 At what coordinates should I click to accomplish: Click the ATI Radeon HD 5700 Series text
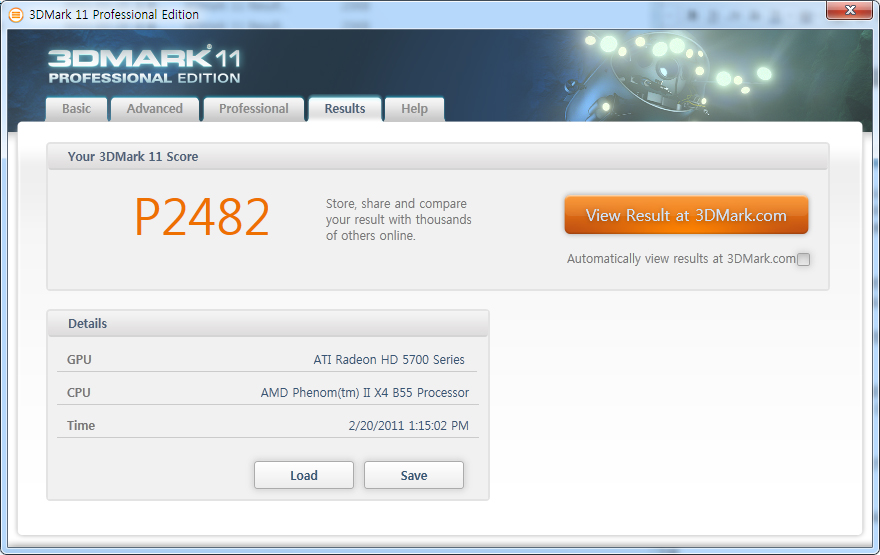pos(389,360)
